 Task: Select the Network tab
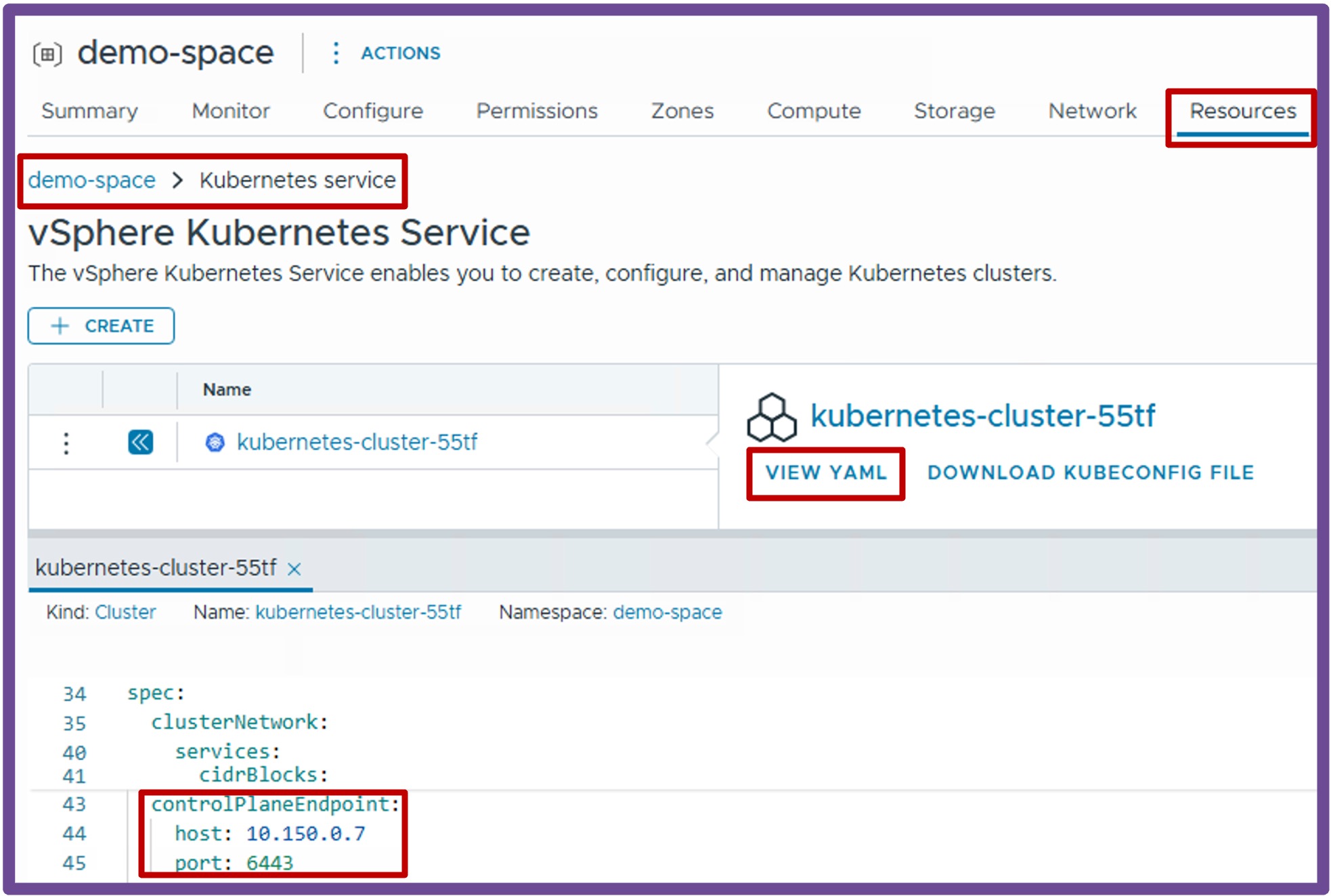pyautogui.click(x=1093, y=111)
